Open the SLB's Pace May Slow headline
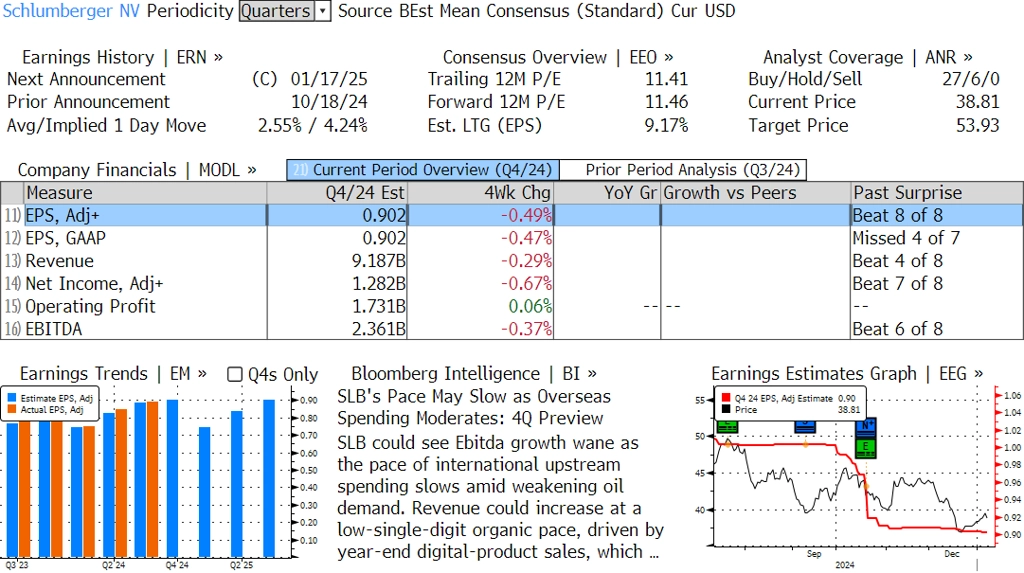The height and width of the screenshot is (573, 1024). [474, 407]
